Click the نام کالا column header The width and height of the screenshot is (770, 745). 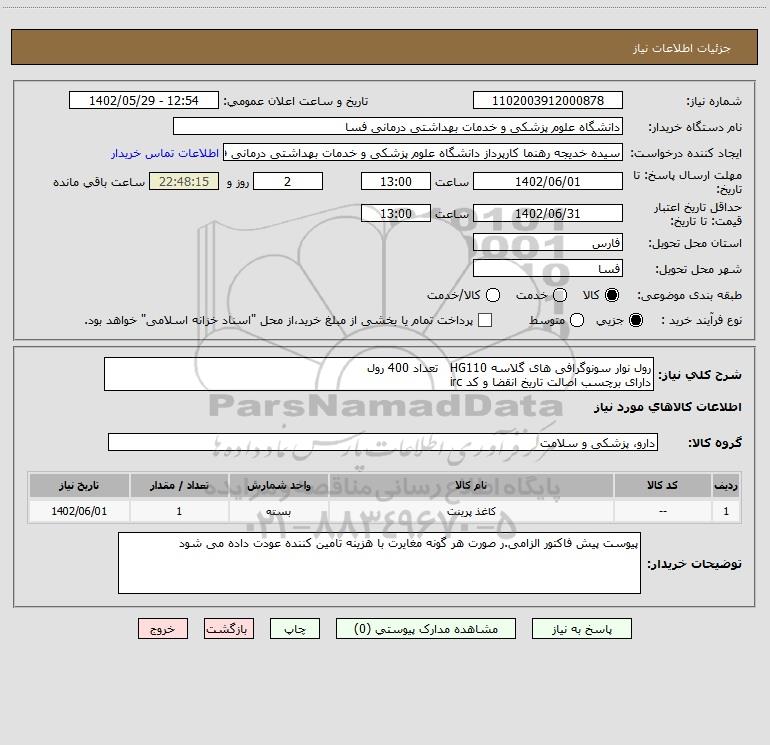[471, 485]
